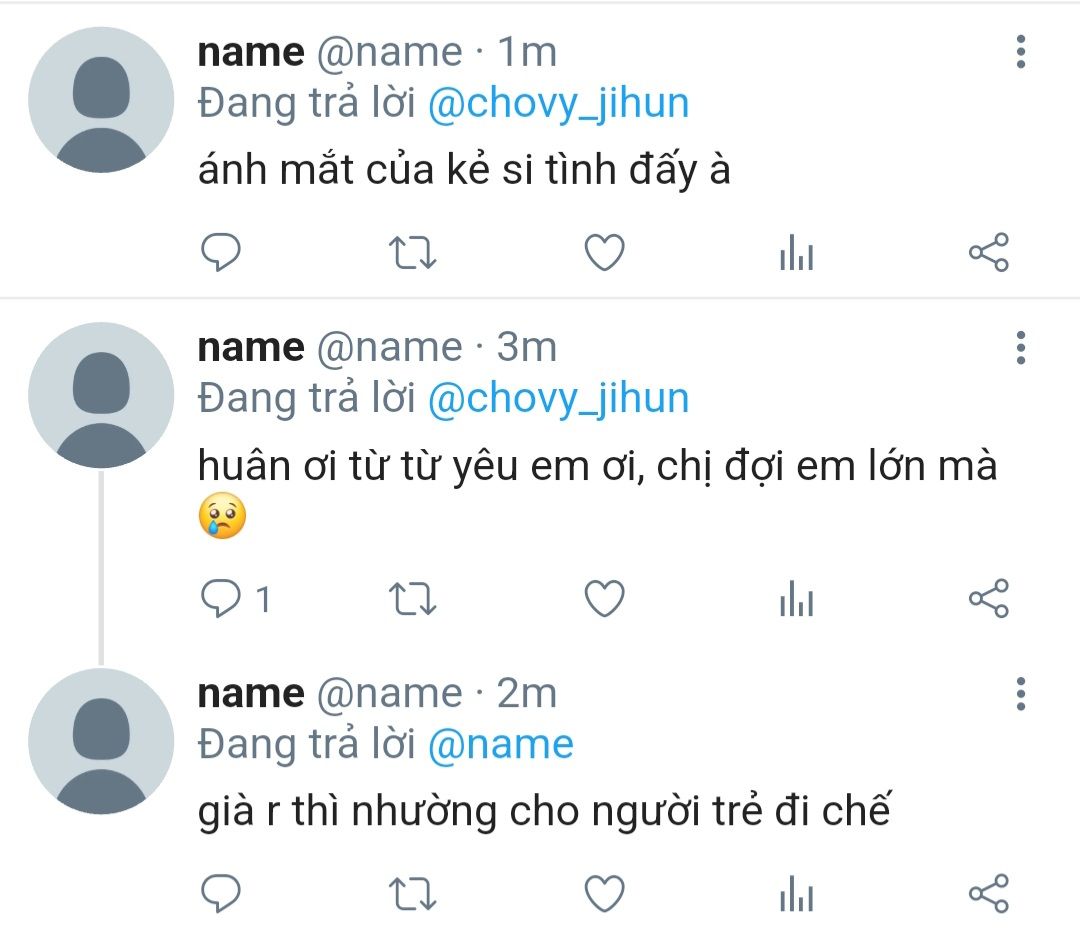1080x936 pixels.
Task: Open profile avatar of the 1m tweet author
Action: coord(101,100)
